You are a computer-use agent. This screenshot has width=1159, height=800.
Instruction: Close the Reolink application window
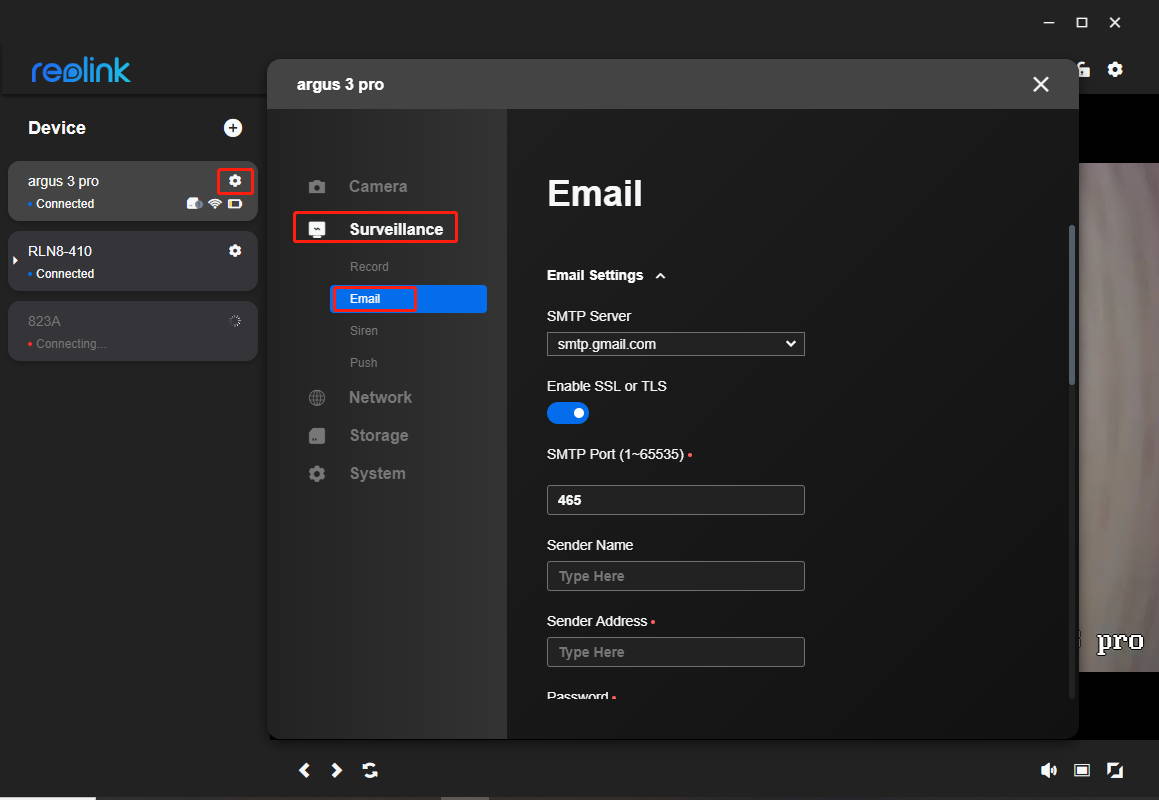[x=1115, y=23]
